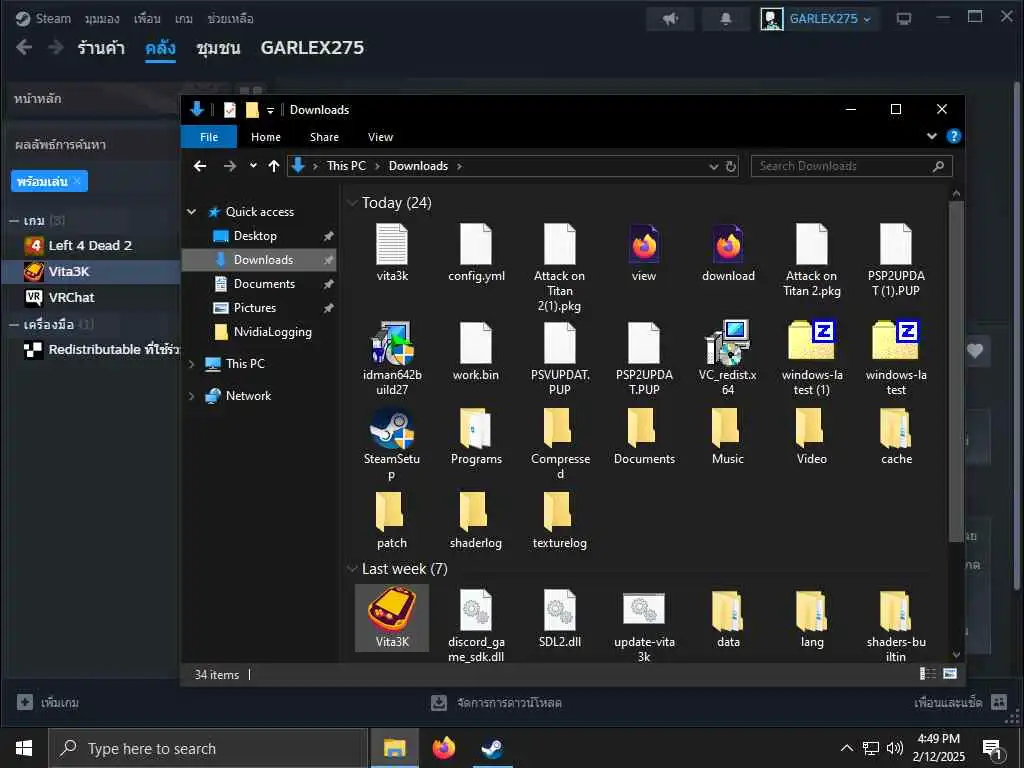Screen dimensions: 1024x768
Task: Open Steam notifications bell icon
Action: point(726,19)
